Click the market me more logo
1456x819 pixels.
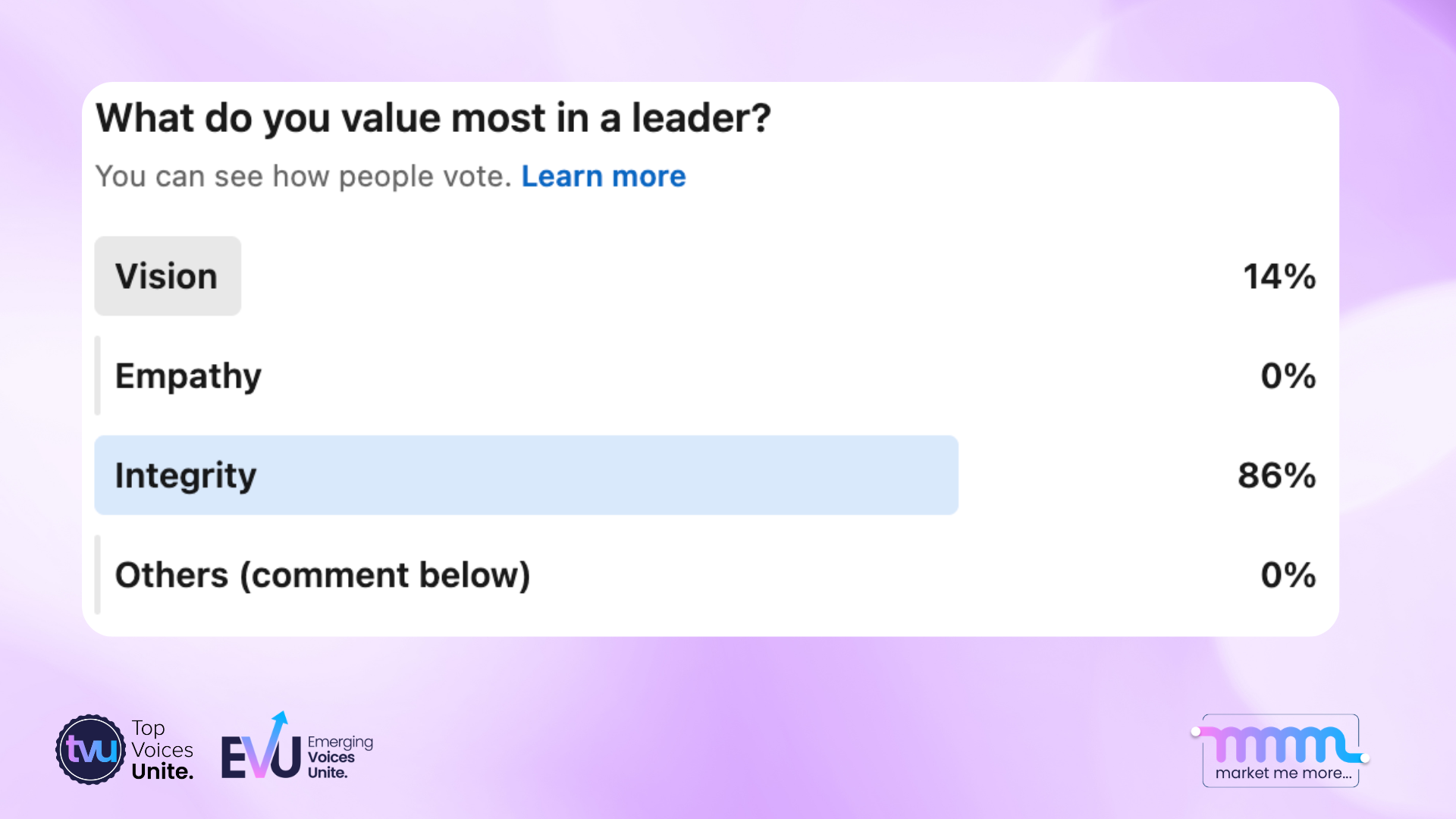[x=1280, y=751]
